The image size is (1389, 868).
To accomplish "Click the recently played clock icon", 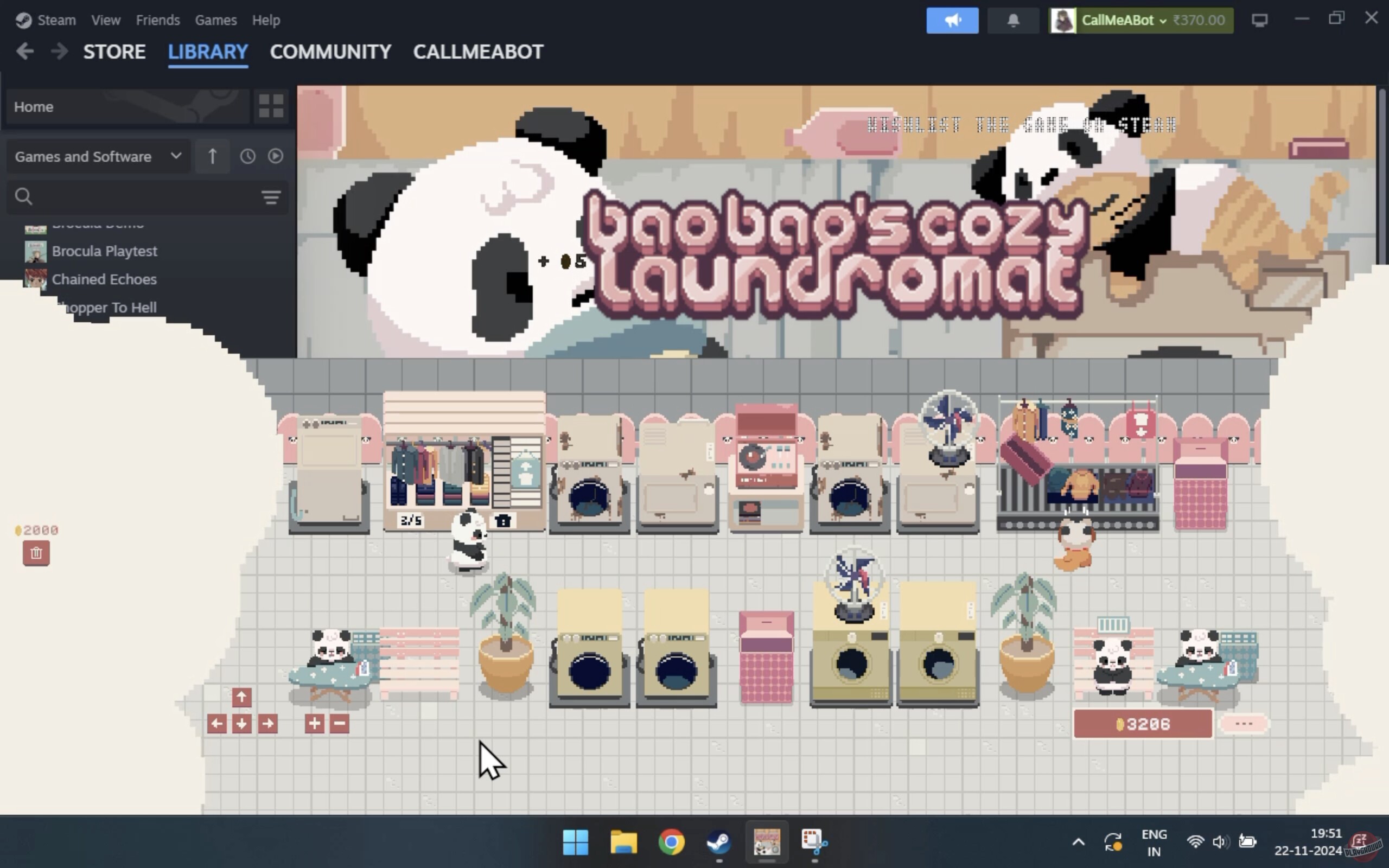I will pyautogui.click(x=247, y=156).
